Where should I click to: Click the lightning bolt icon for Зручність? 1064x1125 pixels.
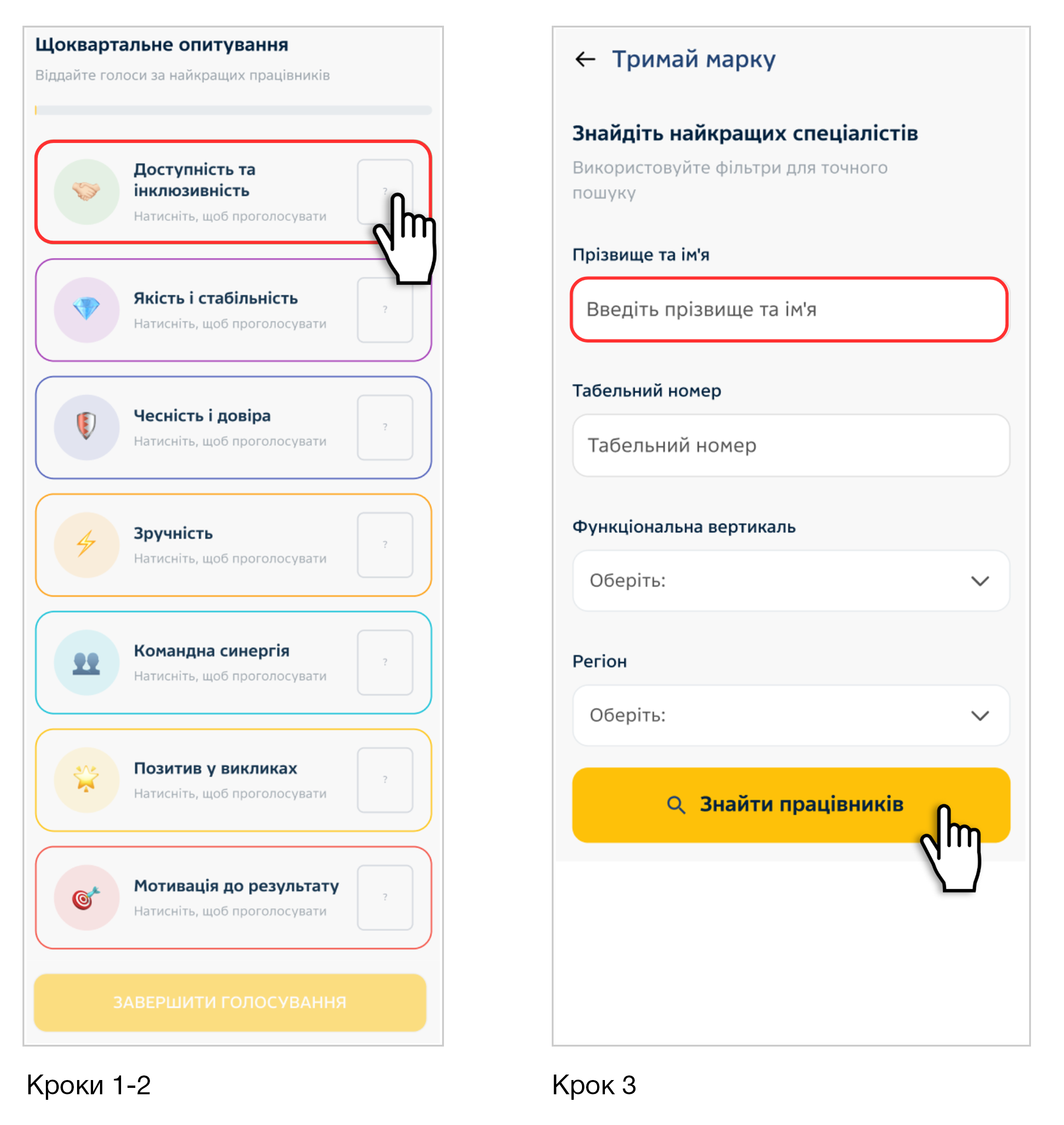click(86, 544)
